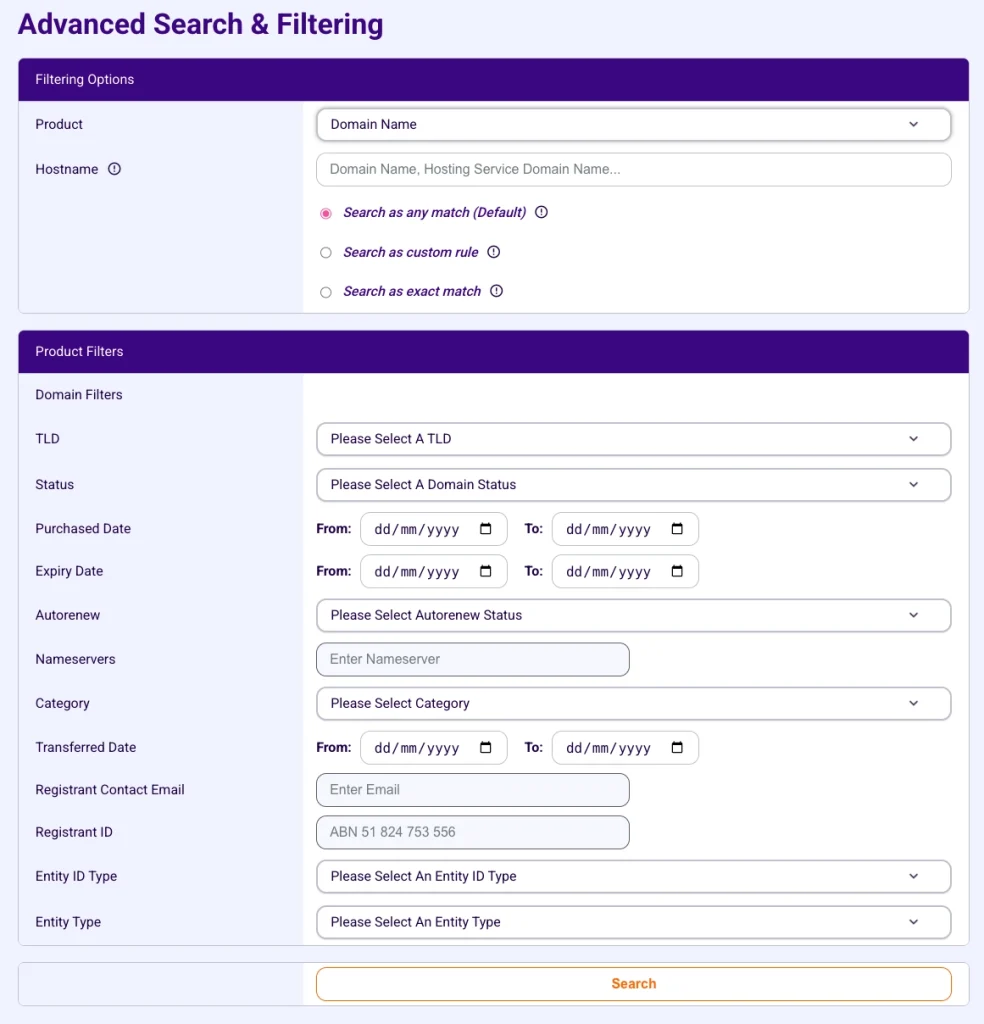
Task: Select the Search as exact match option
Action: [326, 291]
